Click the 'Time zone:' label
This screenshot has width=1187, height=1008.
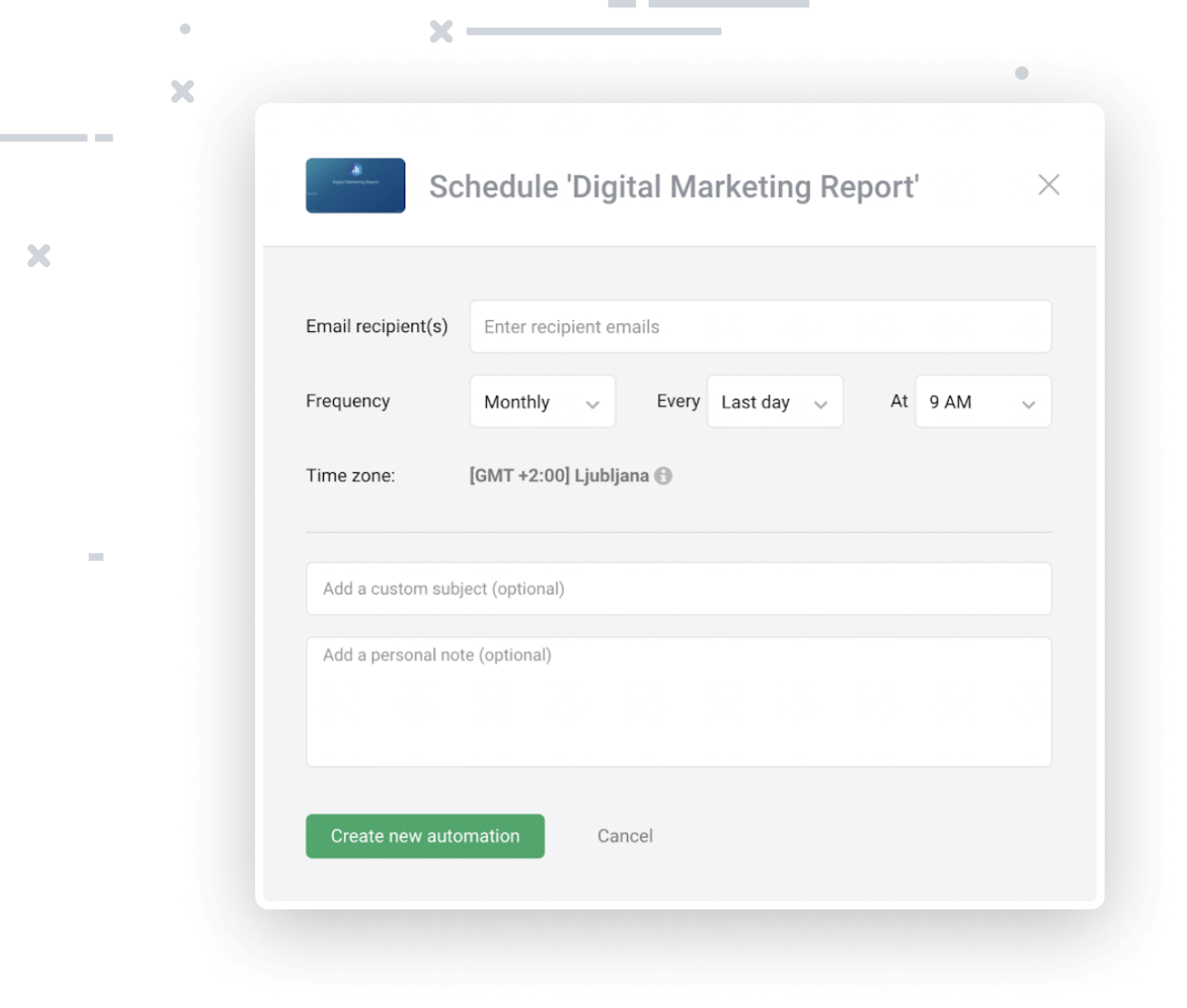tap(350, 475)
